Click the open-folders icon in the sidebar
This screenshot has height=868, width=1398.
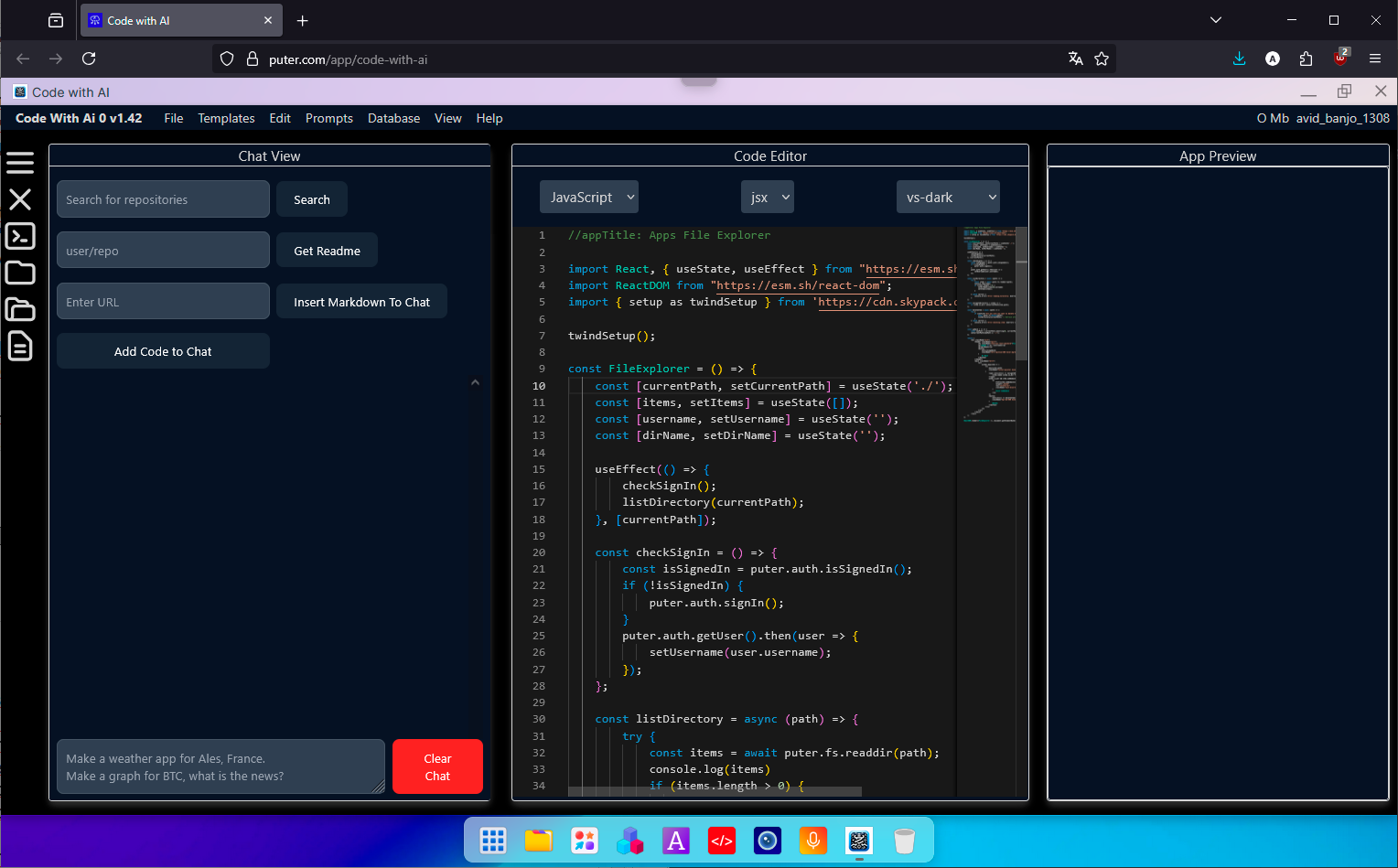point(20,309)
